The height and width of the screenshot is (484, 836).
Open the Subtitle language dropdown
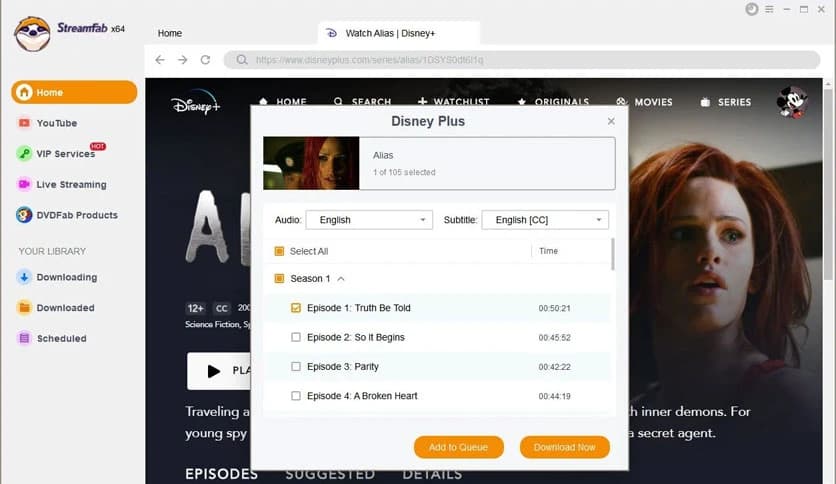(x=545, y=220)
